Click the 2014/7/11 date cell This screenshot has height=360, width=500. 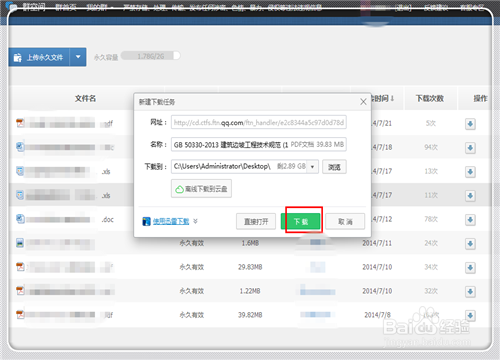(377, 243)
